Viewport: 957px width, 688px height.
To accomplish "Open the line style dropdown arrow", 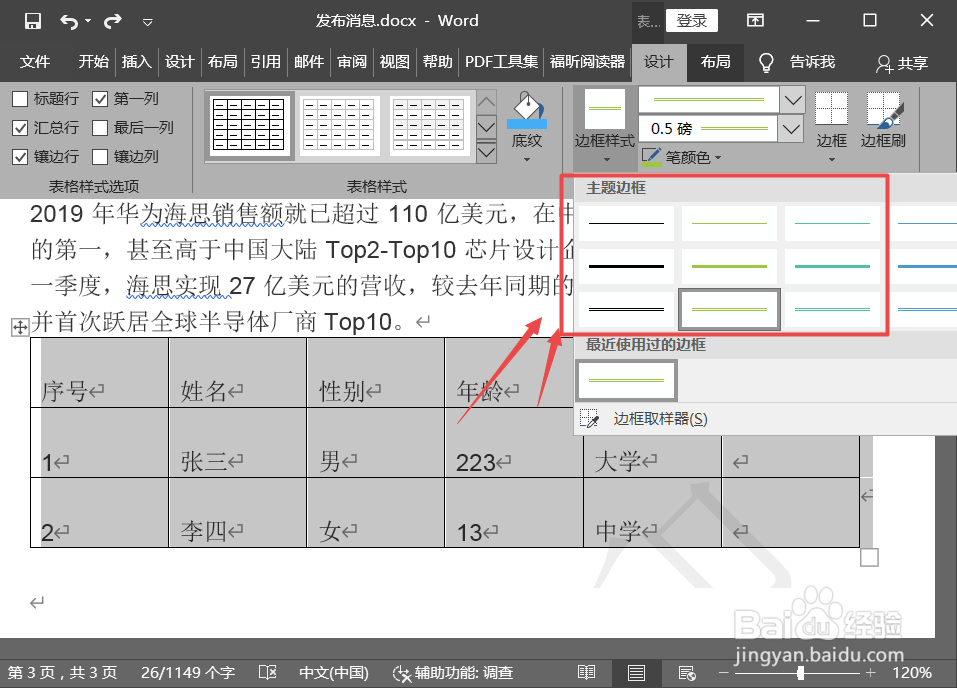I will (793, 100).
